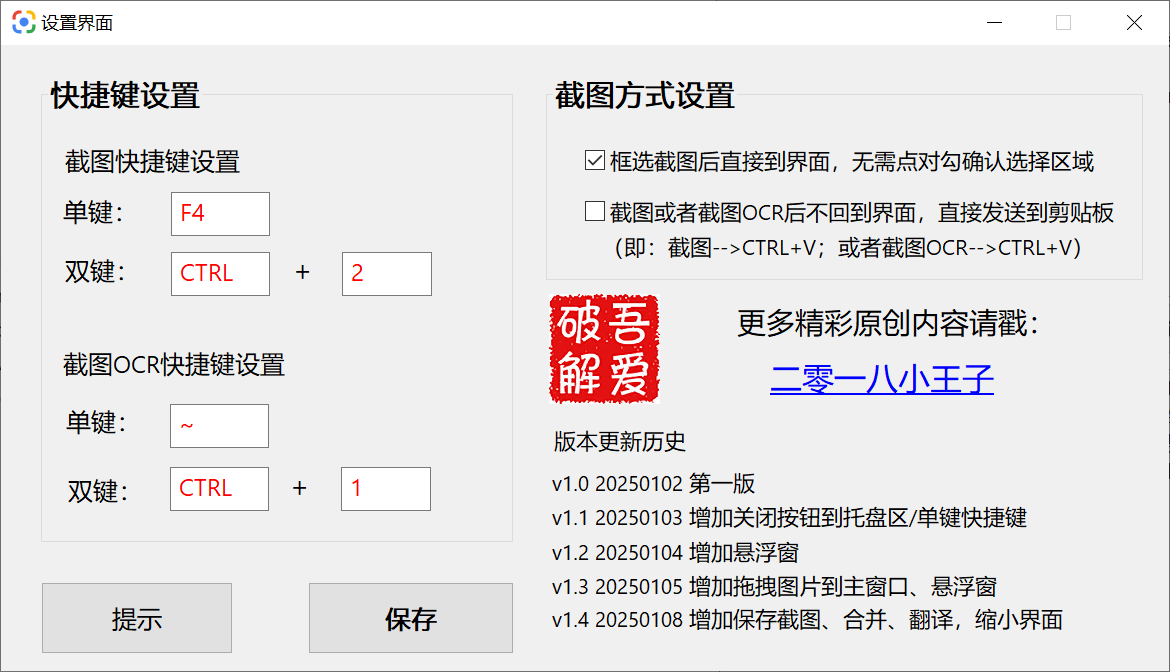Select the OCR second key field showing 1

click(x=386, y=489)
